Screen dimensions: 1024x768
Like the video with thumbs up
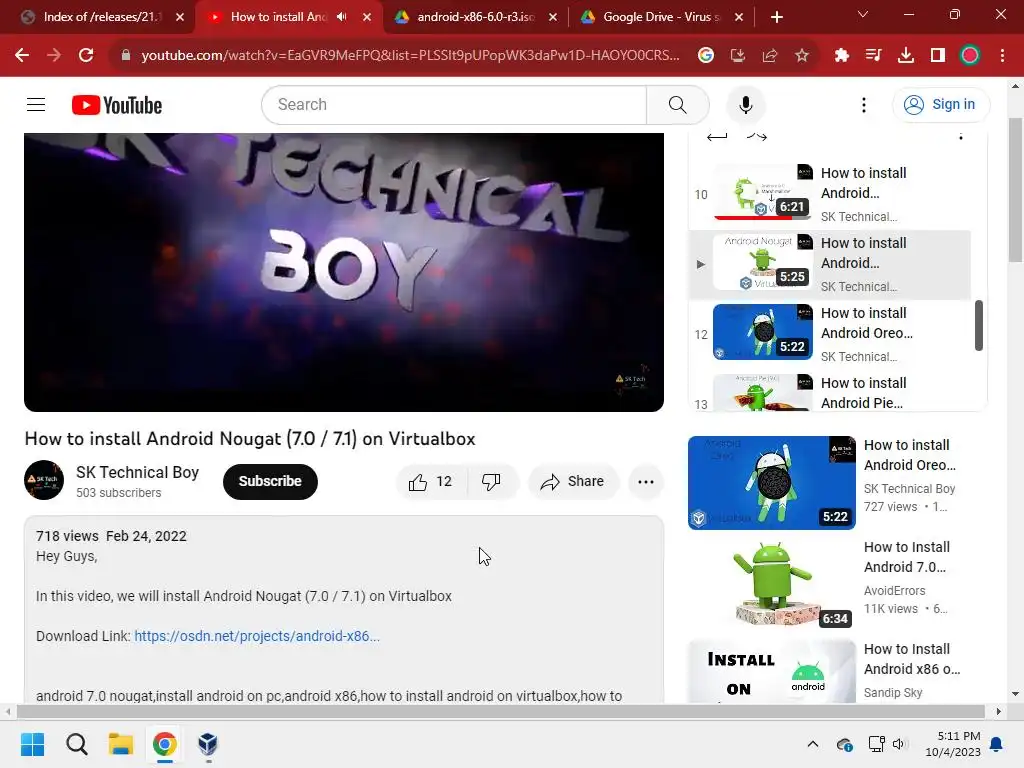[x=430, y=482]
